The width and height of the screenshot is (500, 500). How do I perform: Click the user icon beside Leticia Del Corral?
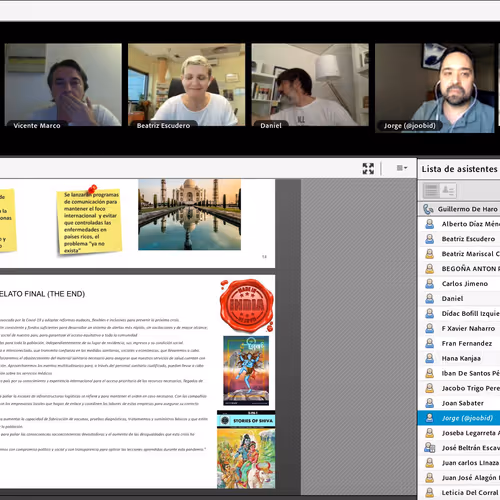(430, 492)
